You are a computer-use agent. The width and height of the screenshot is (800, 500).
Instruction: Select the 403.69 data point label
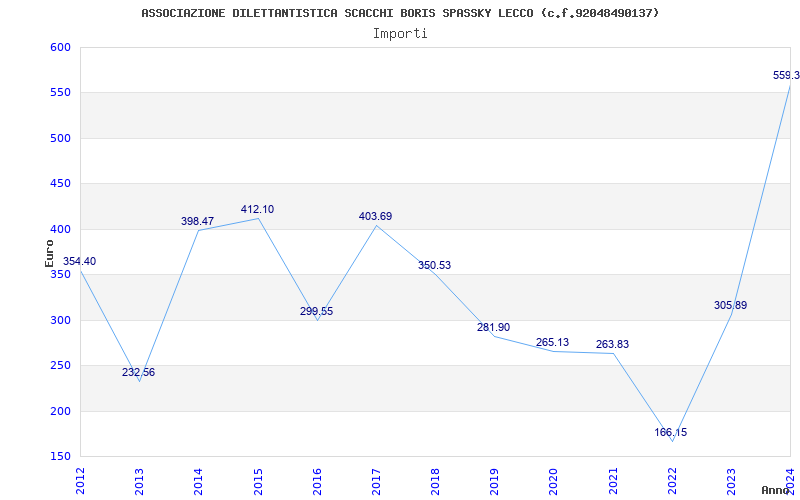click(376, 216)
